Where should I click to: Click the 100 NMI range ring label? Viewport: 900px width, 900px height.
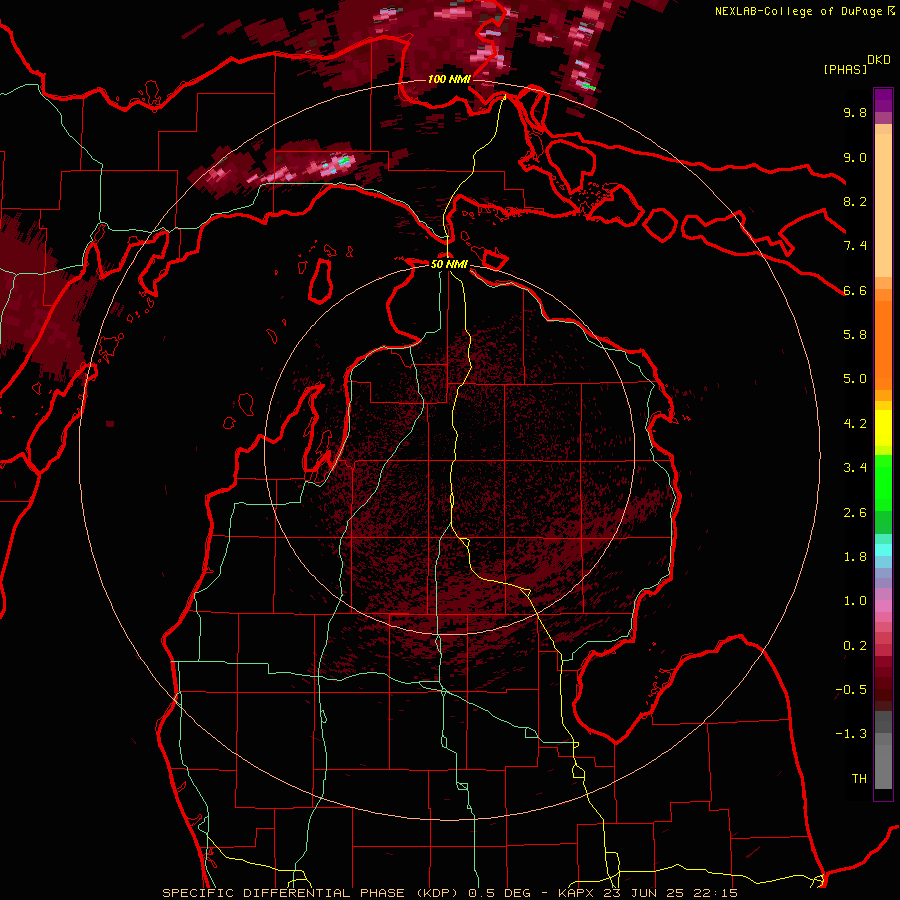tap(449, 79)
